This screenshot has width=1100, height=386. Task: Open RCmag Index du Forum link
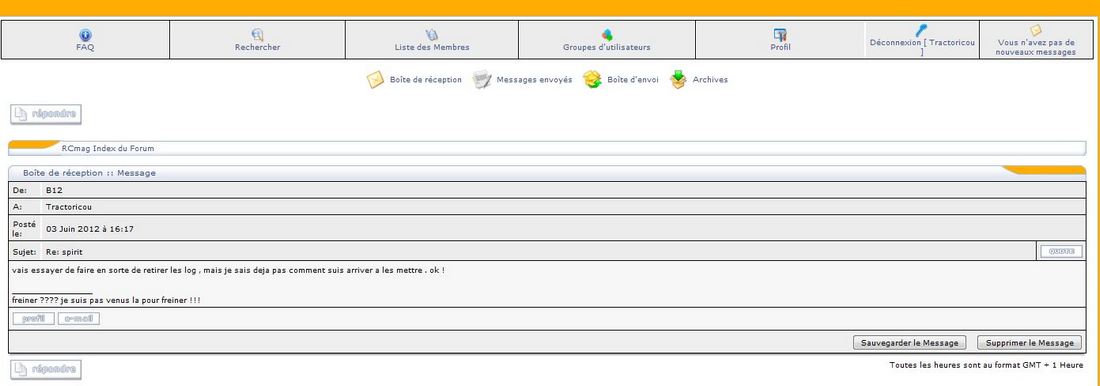[x=107, y=148]
